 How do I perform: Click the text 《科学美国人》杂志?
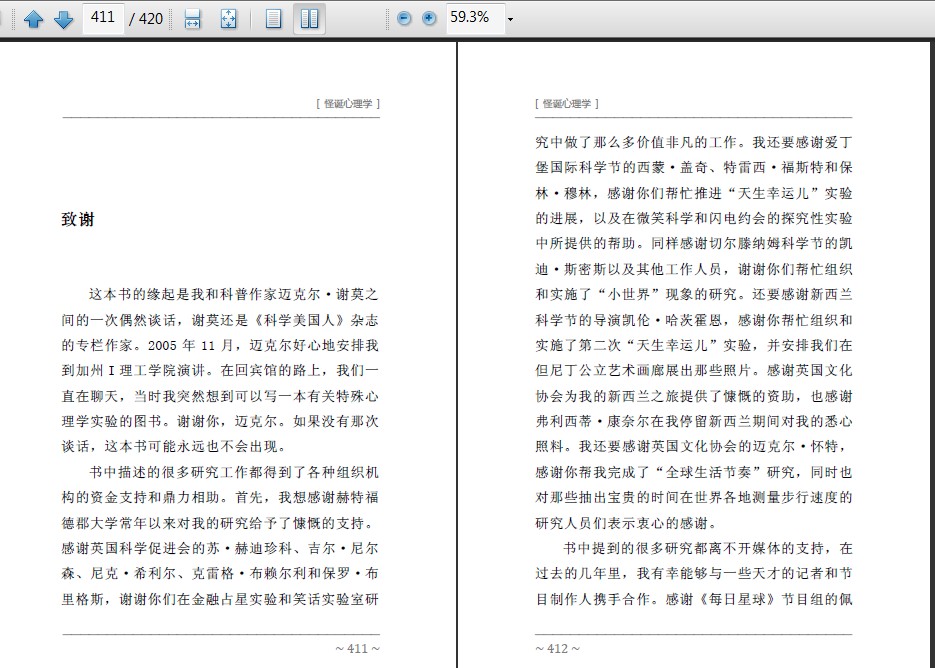click(x=316, y=320)
